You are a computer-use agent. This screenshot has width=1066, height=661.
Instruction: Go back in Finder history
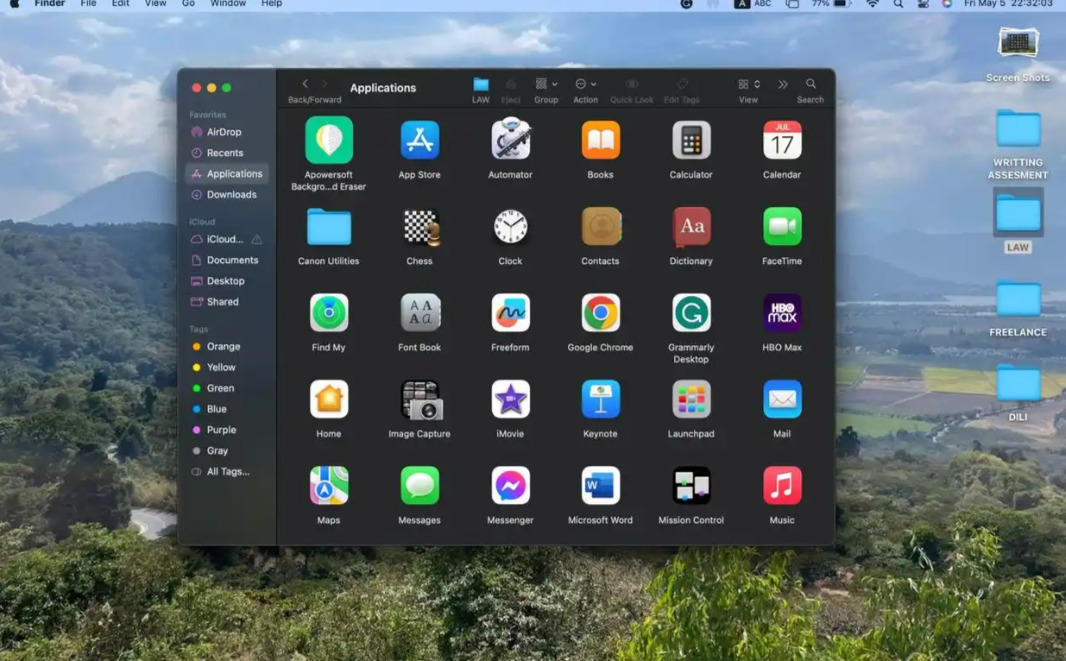click(305, 84)
